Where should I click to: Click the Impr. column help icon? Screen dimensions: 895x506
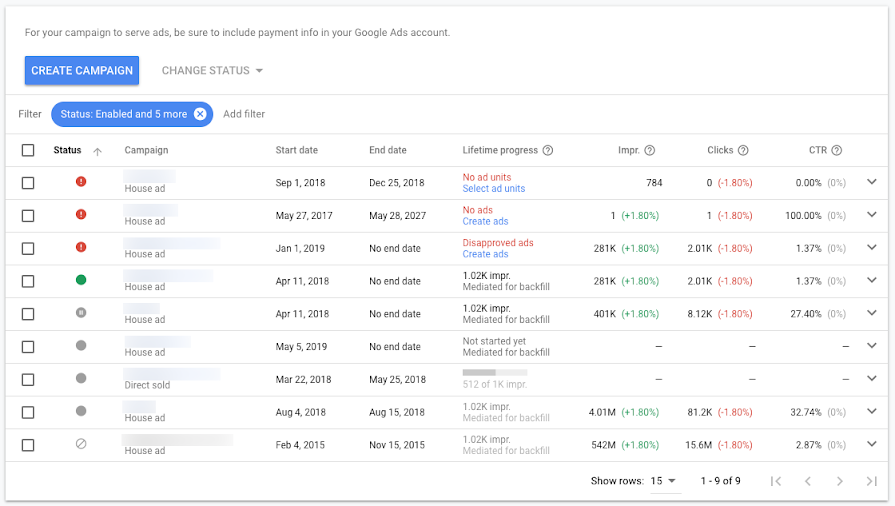coord(650,151)
